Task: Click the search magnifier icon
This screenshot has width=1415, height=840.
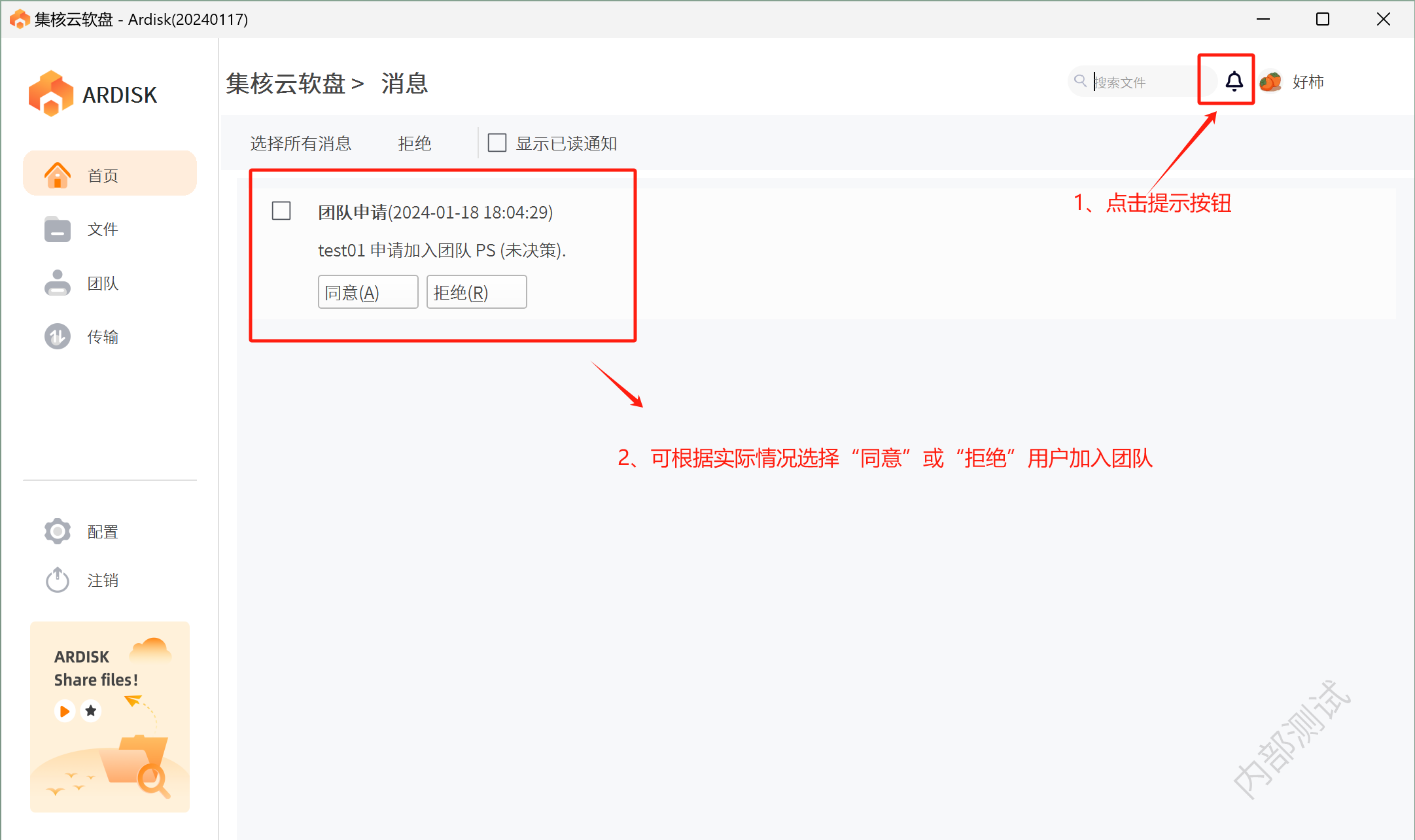Action: (x=1080, y=81)
